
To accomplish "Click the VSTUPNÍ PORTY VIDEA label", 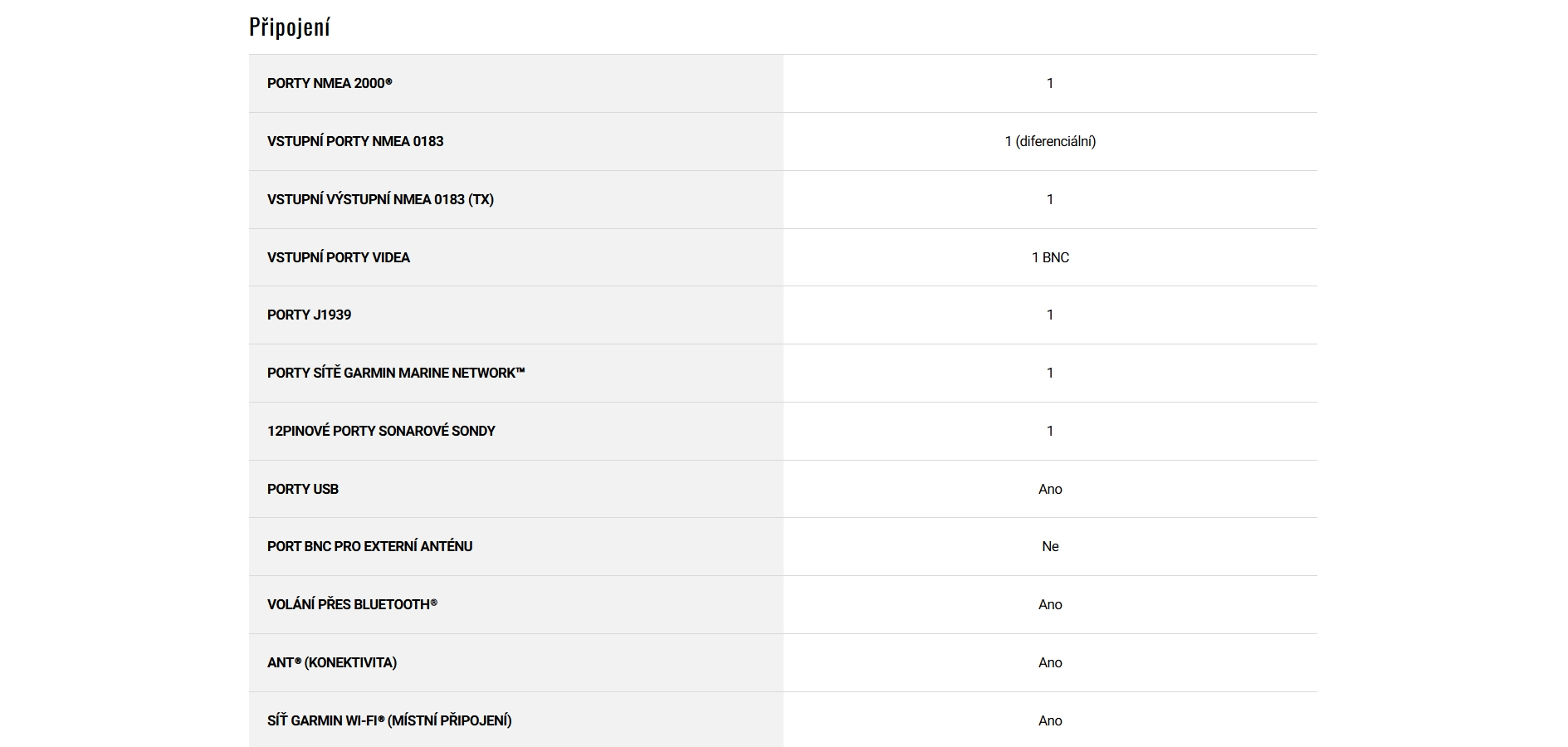I will click(x=339, y=257).
